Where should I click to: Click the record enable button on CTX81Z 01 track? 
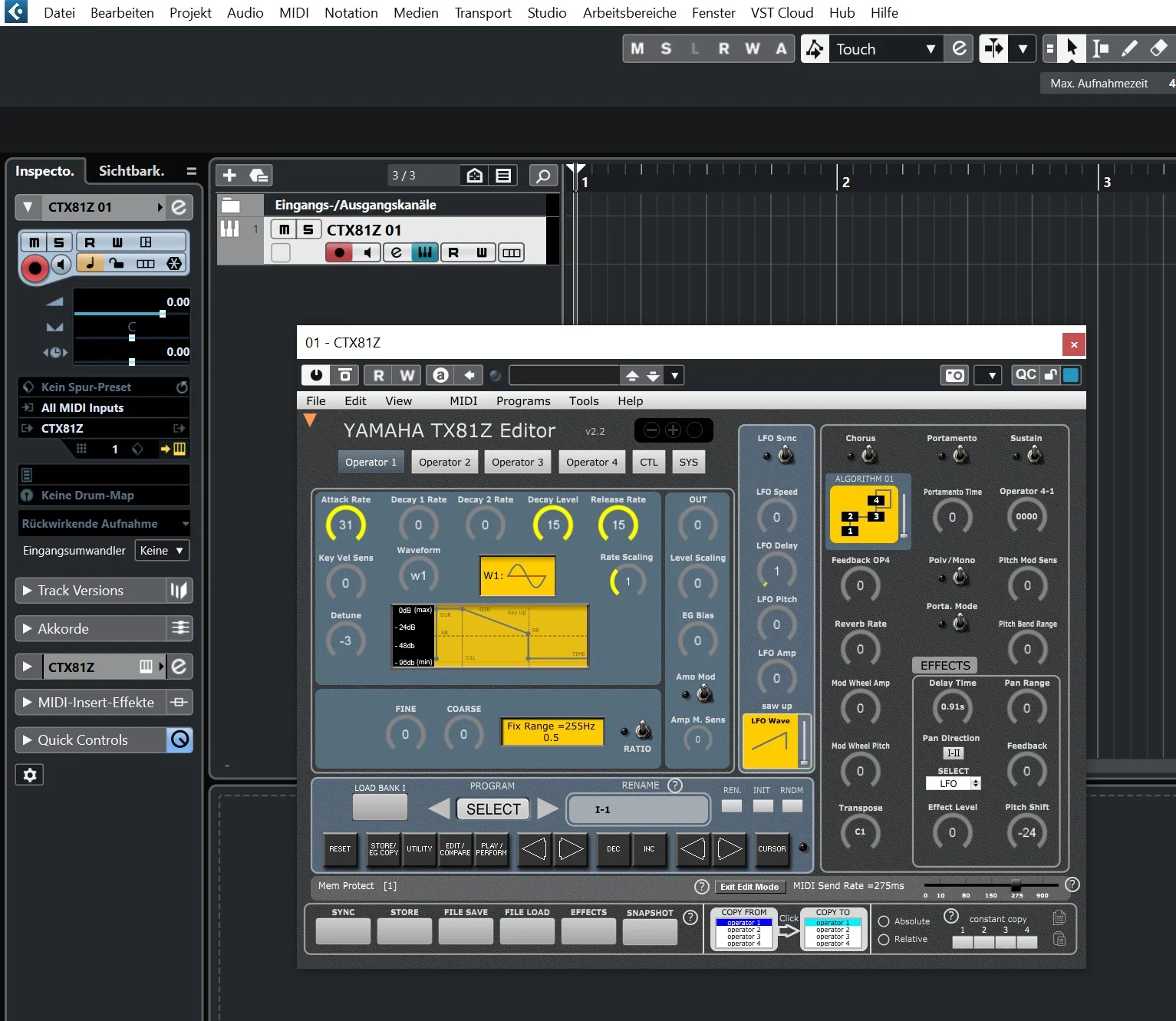339,252
